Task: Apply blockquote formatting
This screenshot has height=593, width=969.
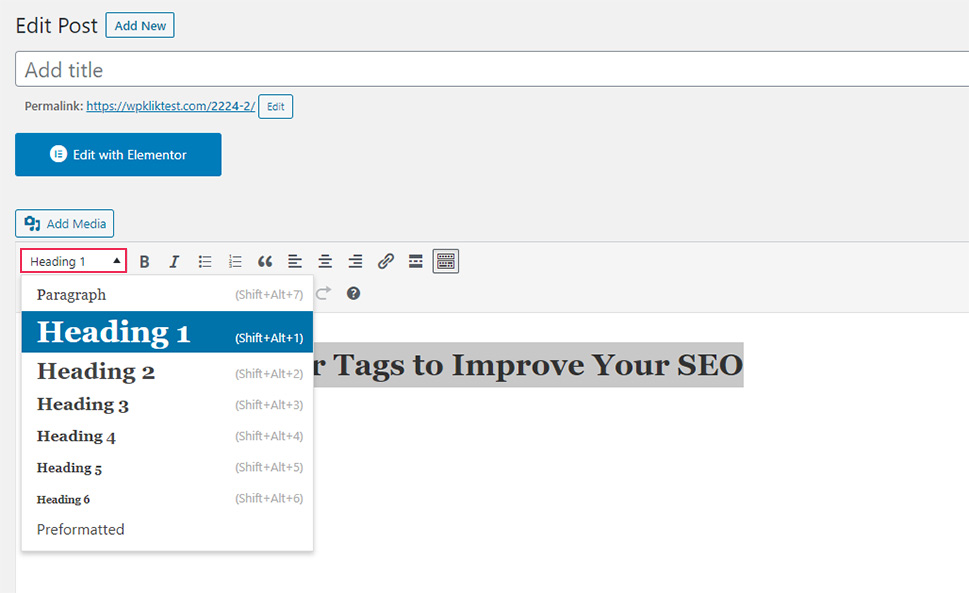Action: tap(265, 261)
